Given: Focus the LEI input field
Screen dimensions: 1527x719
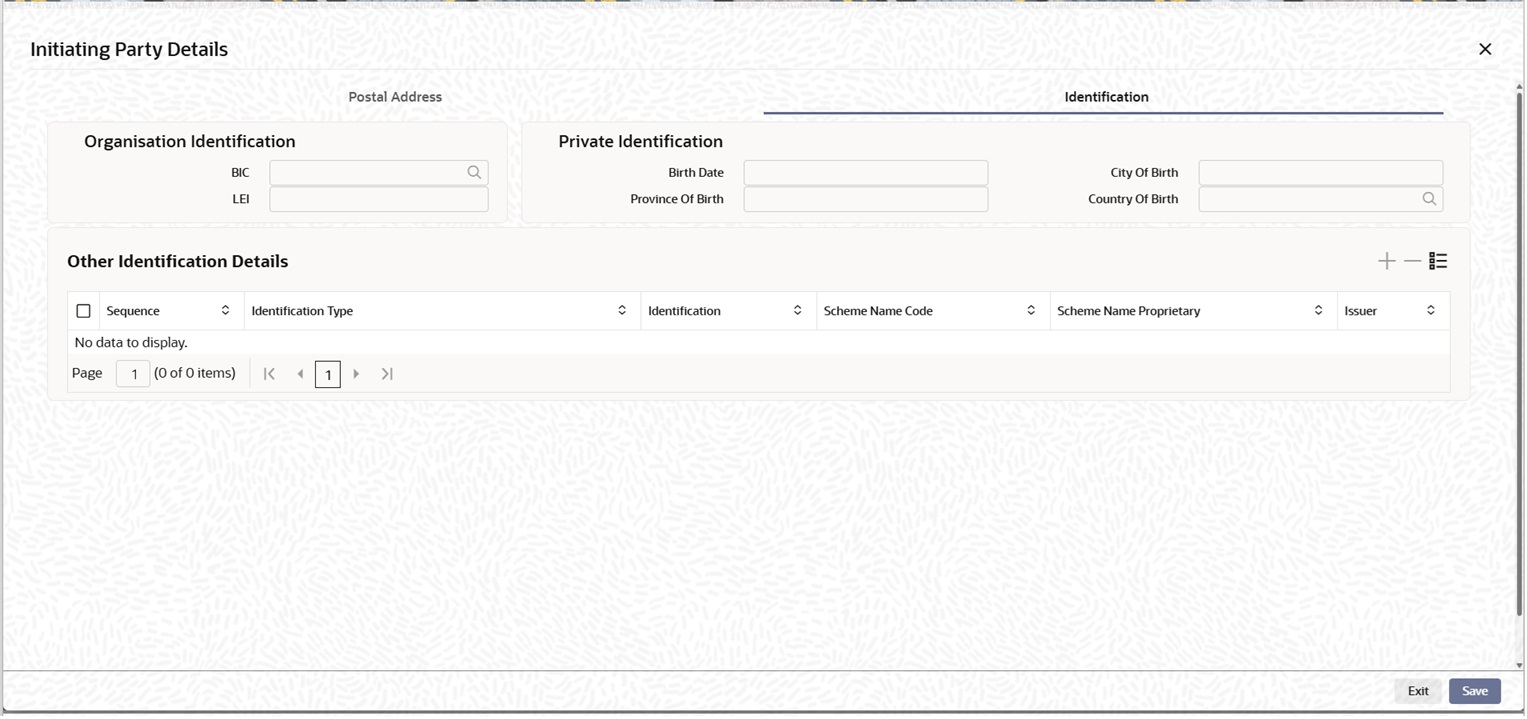Looking at the screenshot, I should (378, 199).
